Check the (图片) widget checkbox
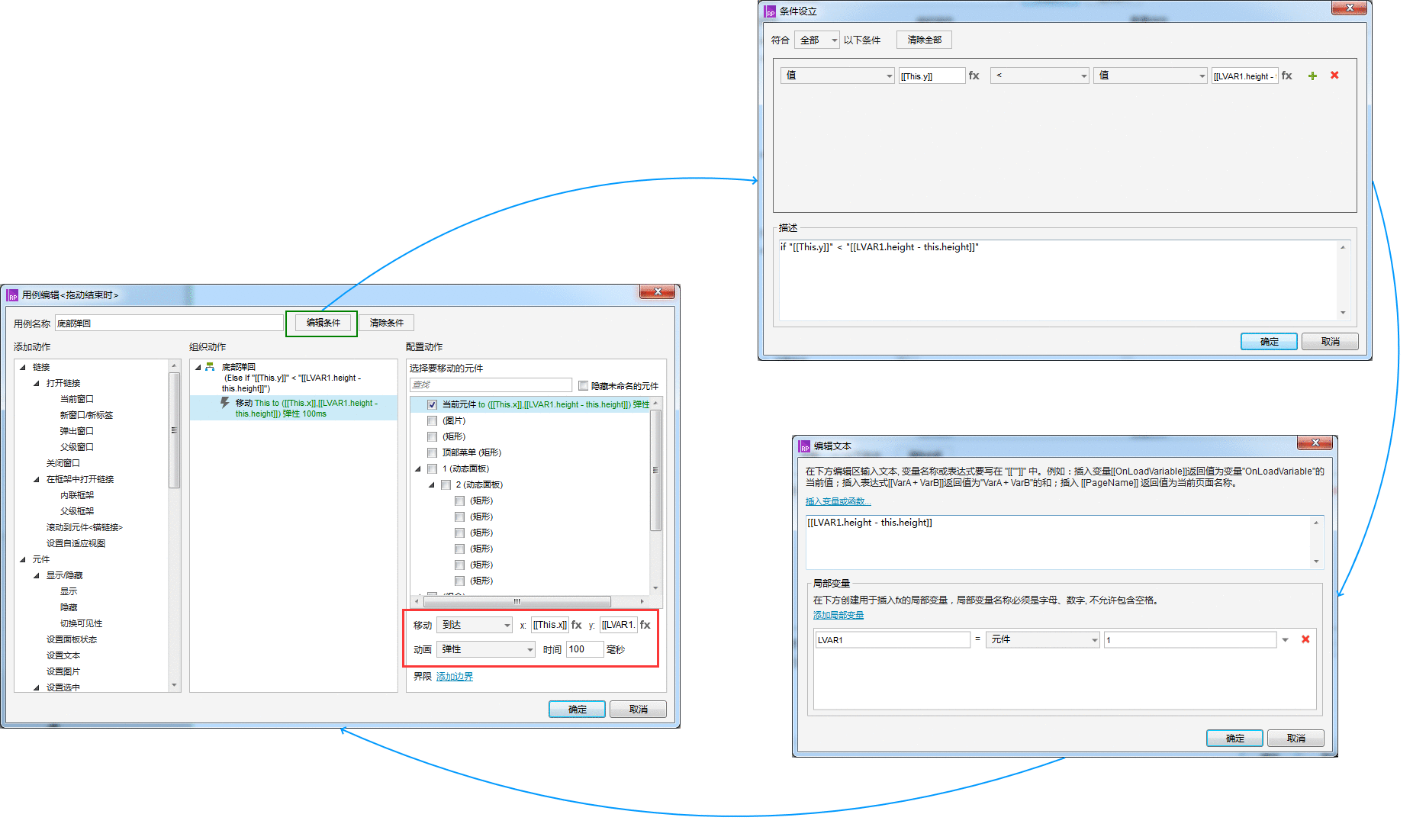1413x840 pixels. tap(432, 420)
